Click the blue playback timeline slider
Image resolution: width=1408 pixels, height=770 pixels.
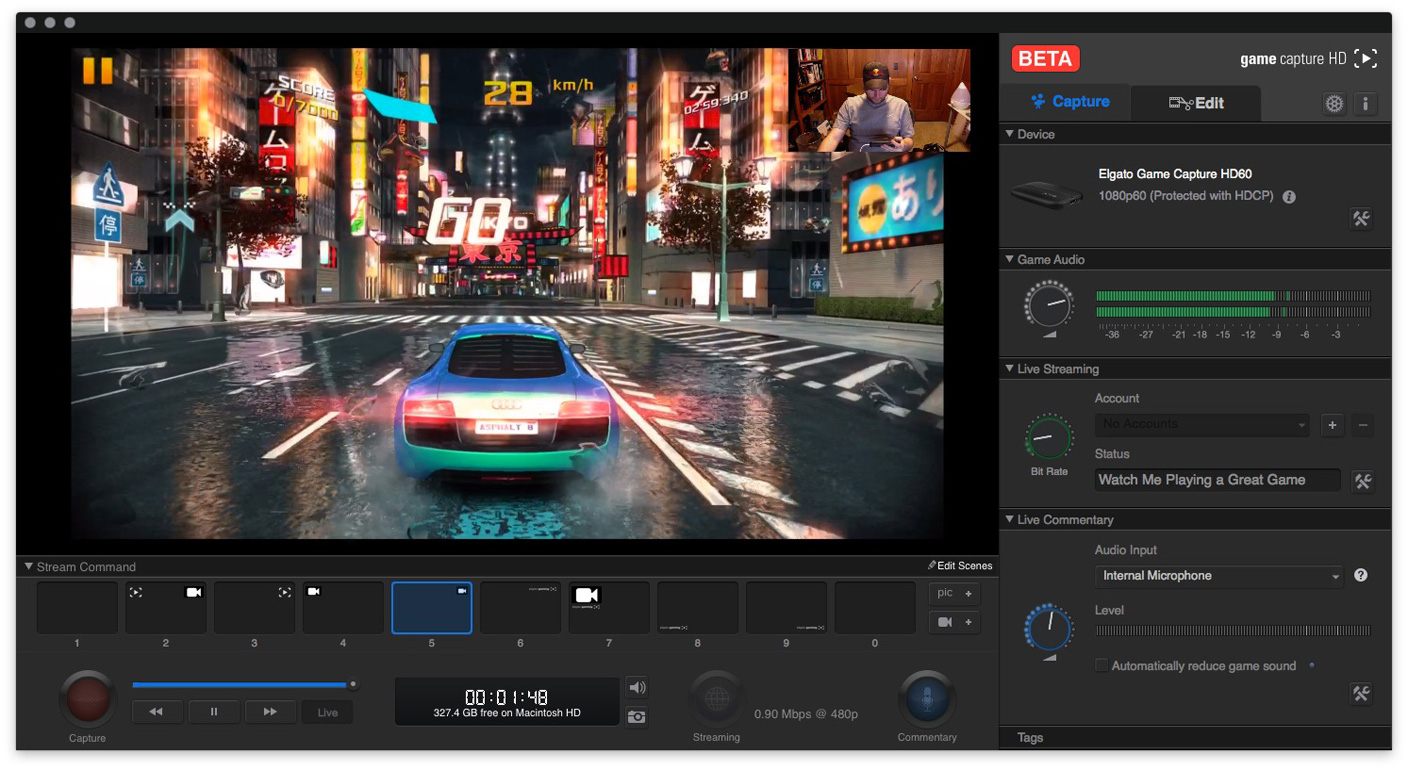point(240,685)
